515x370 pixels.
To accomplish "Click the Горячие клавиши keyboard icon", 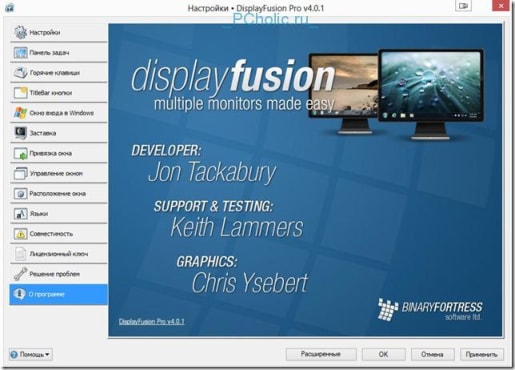I will click(20, 72).
